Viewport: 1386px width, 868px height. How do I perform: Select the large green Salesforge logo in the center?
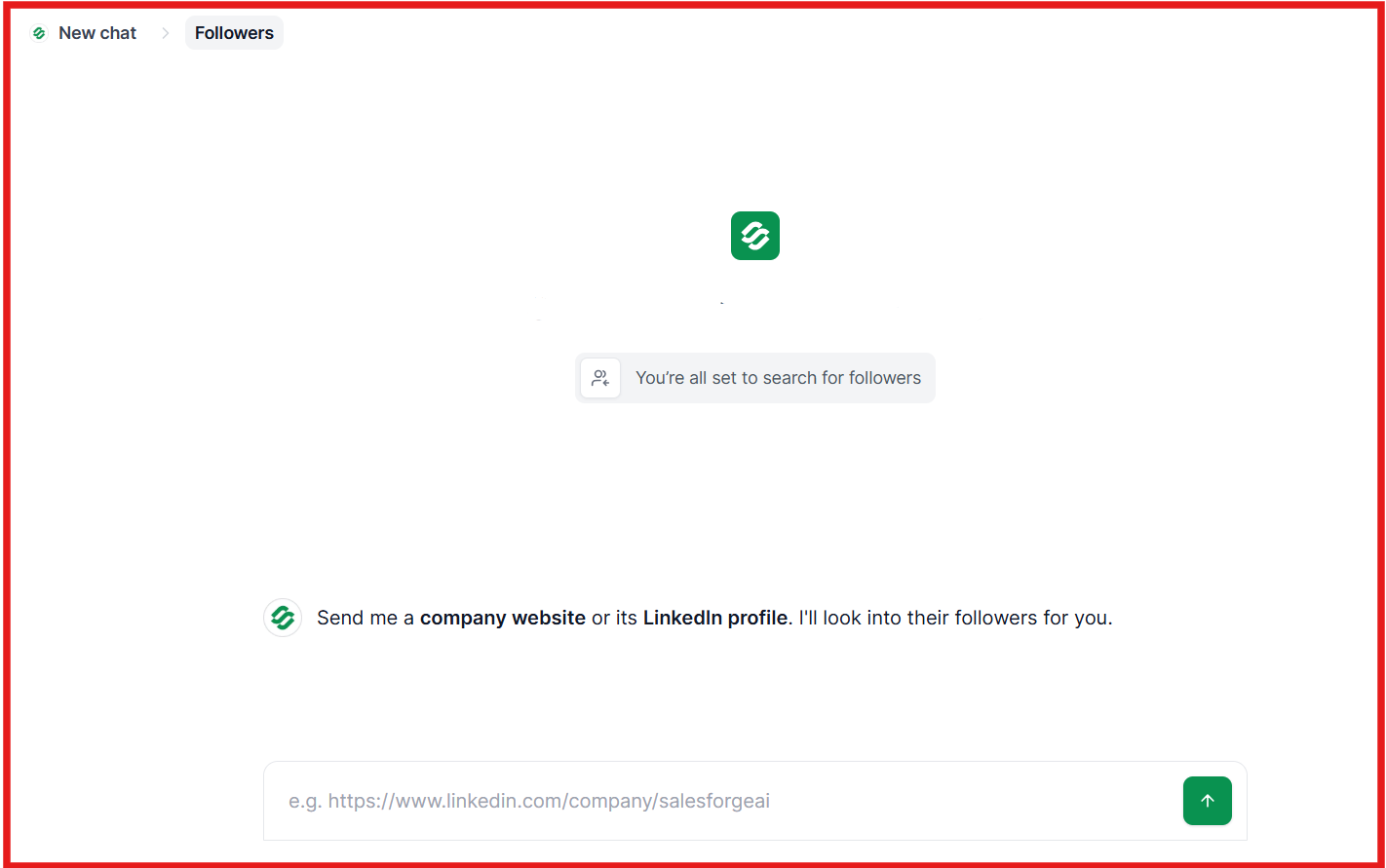point(754,235)
